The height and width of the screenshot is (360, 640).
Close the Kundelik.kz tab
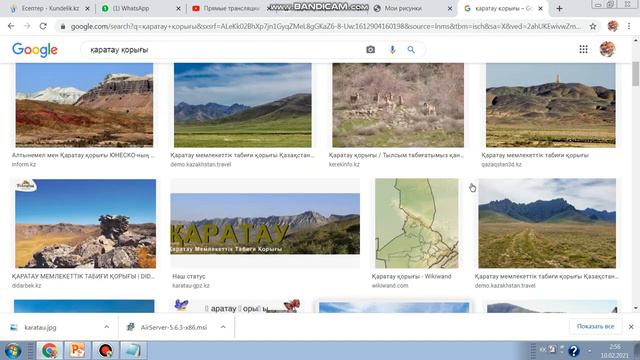tap(87, 8)
